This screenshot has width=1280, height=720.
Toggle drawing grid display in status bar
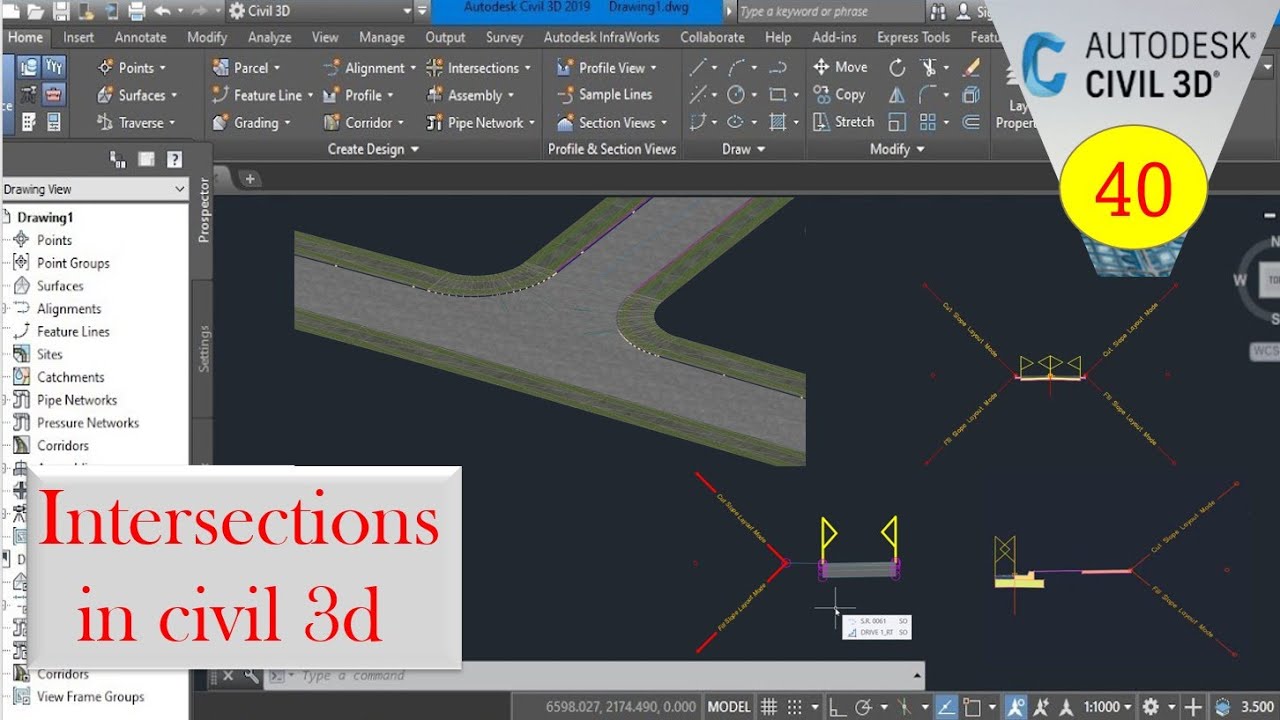pos(769,706)
